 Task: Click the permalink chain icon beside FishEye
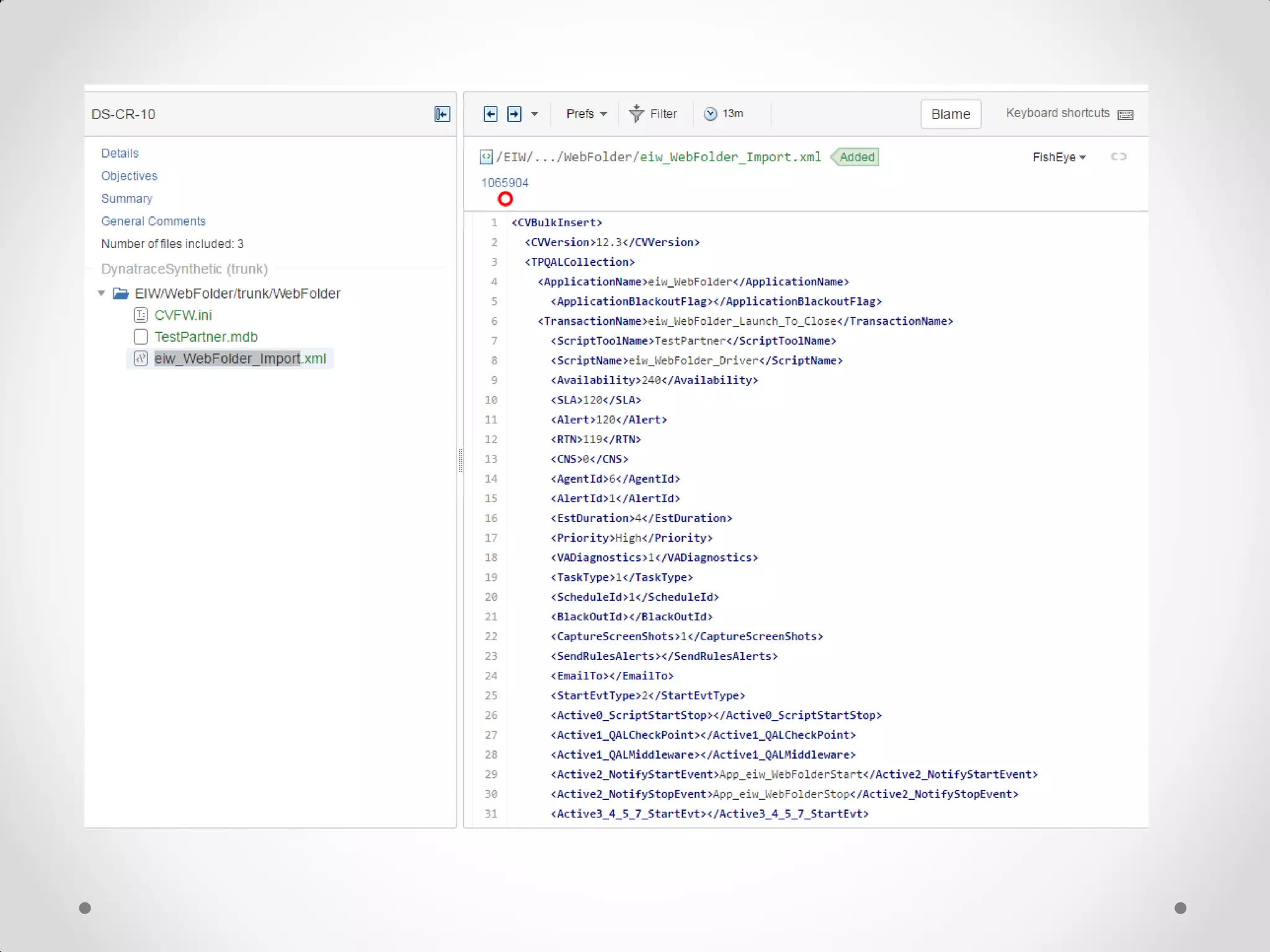click(1119, 157)
